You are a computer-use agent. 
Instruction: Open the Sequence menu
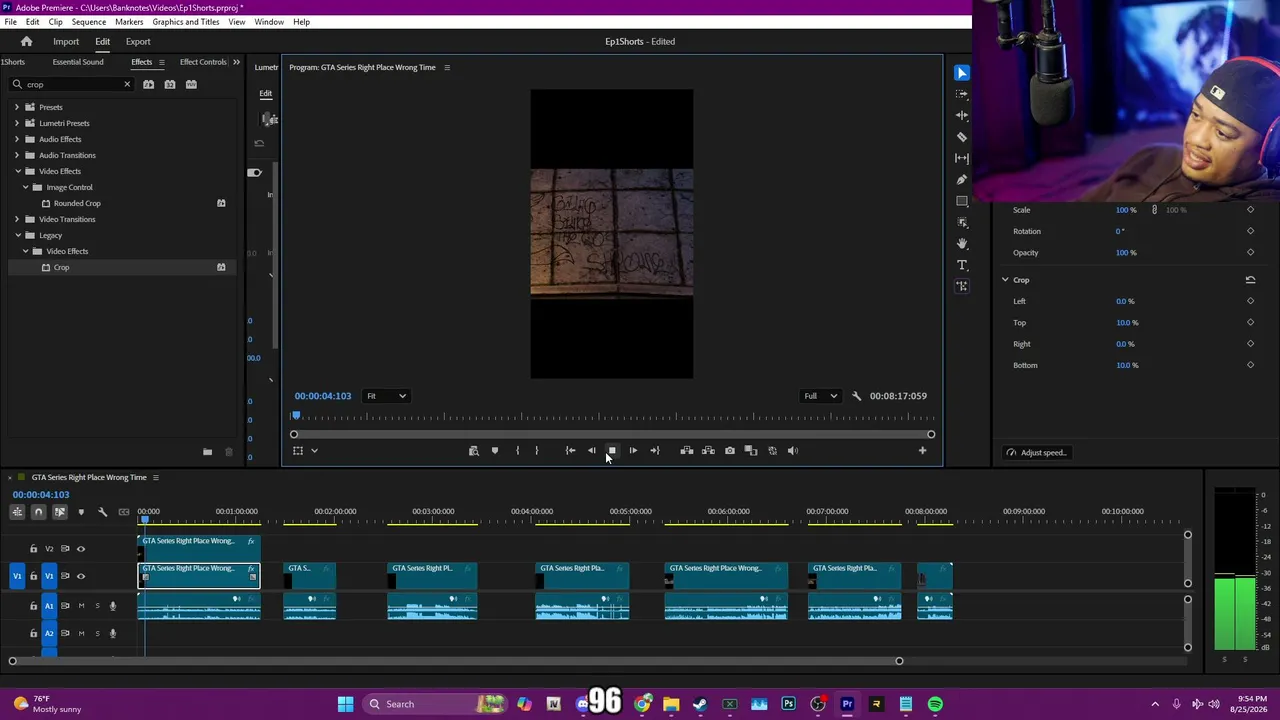pos(89,22)
